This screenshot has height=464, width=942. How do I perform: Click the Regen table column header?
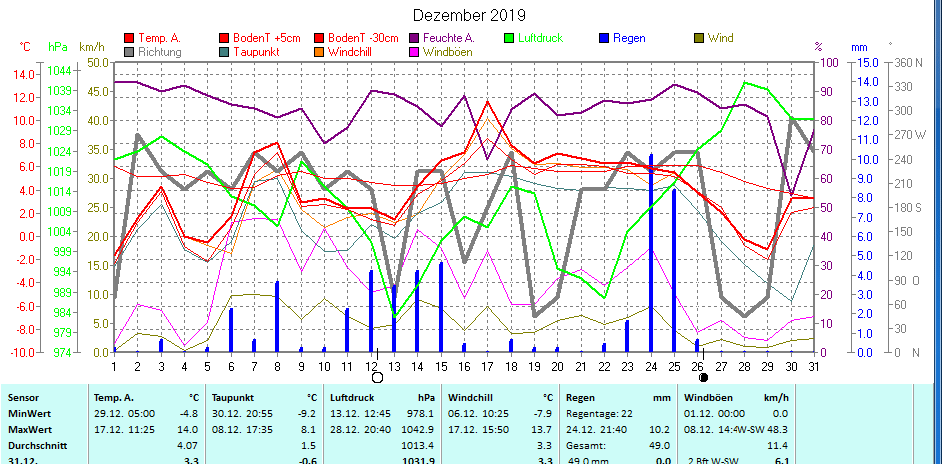tap(580, 398)
